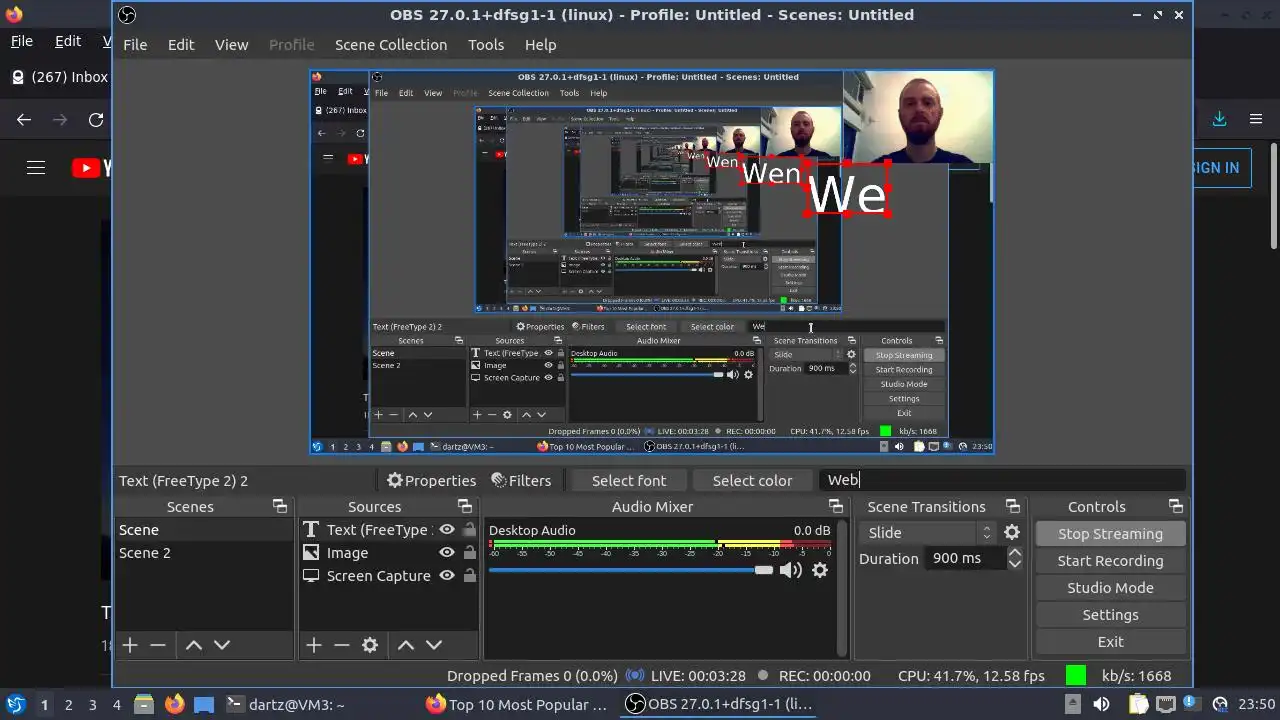Click Select font for the text source
The image size is (1280, 720).
tap(629, 481)
